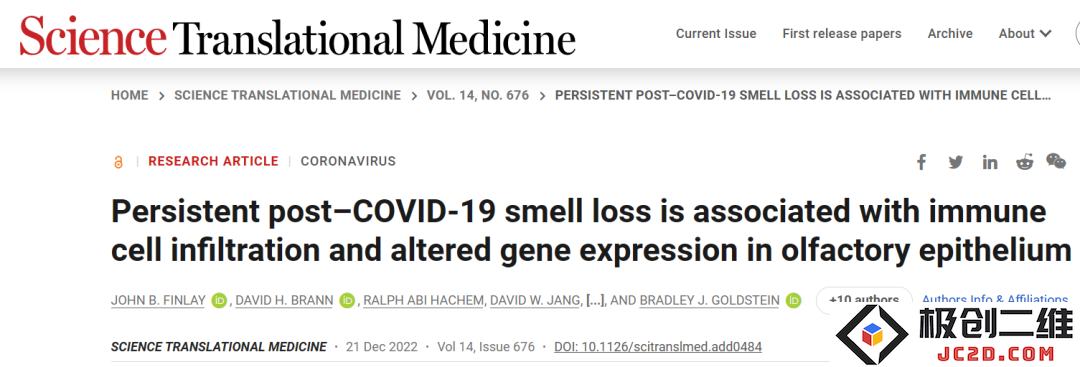Share article via Twitter bird icon
Image resolution: width=1080 pixels, height=367 pixels.
pyautogui.click(x=955, y=162)
